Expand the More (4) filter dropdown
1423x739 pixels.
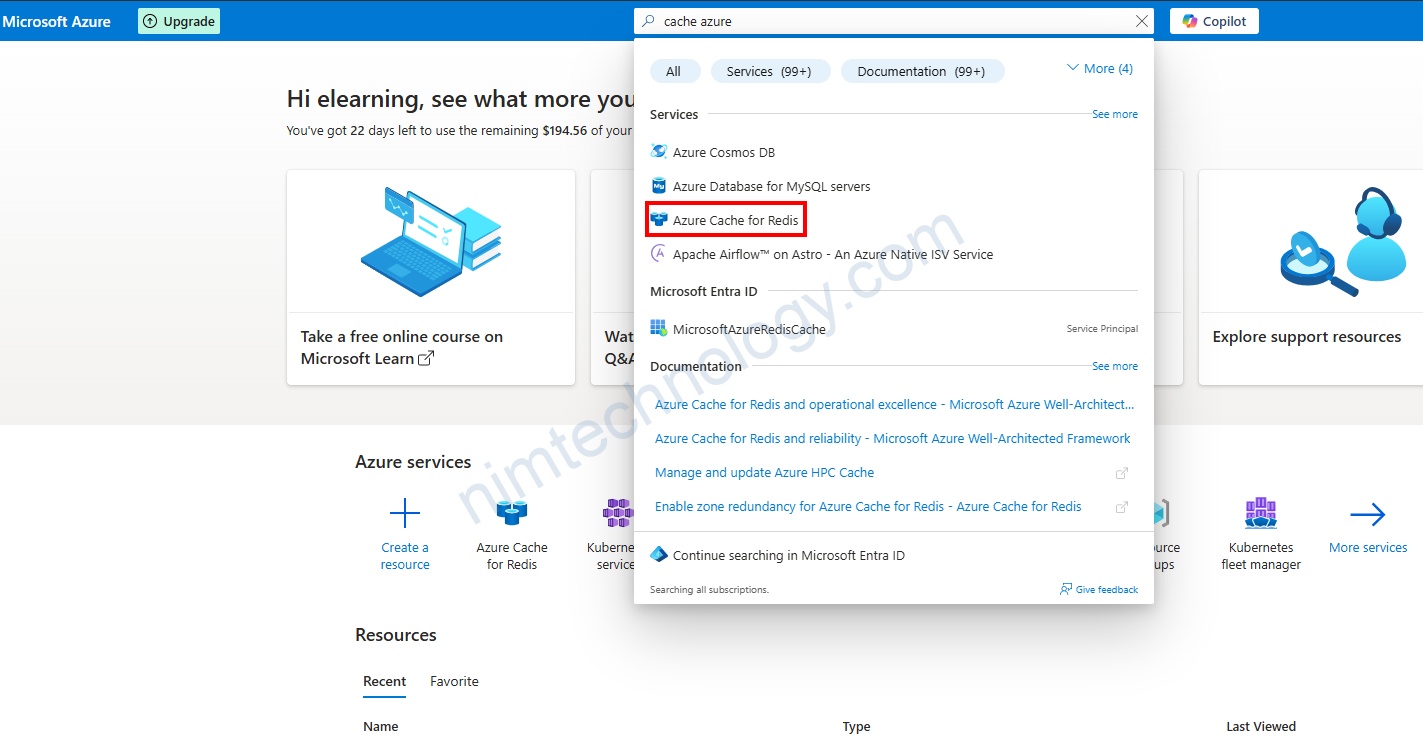point(1100,68)
